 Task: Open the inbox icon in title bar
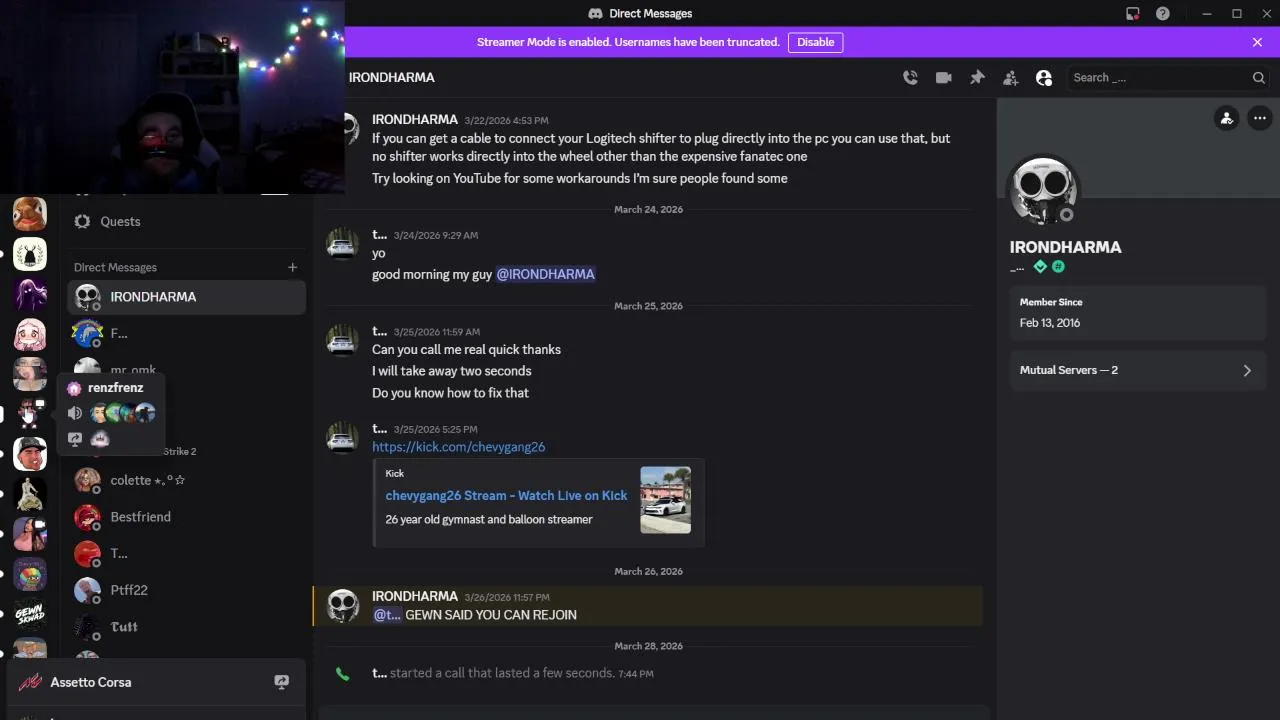1132,14
